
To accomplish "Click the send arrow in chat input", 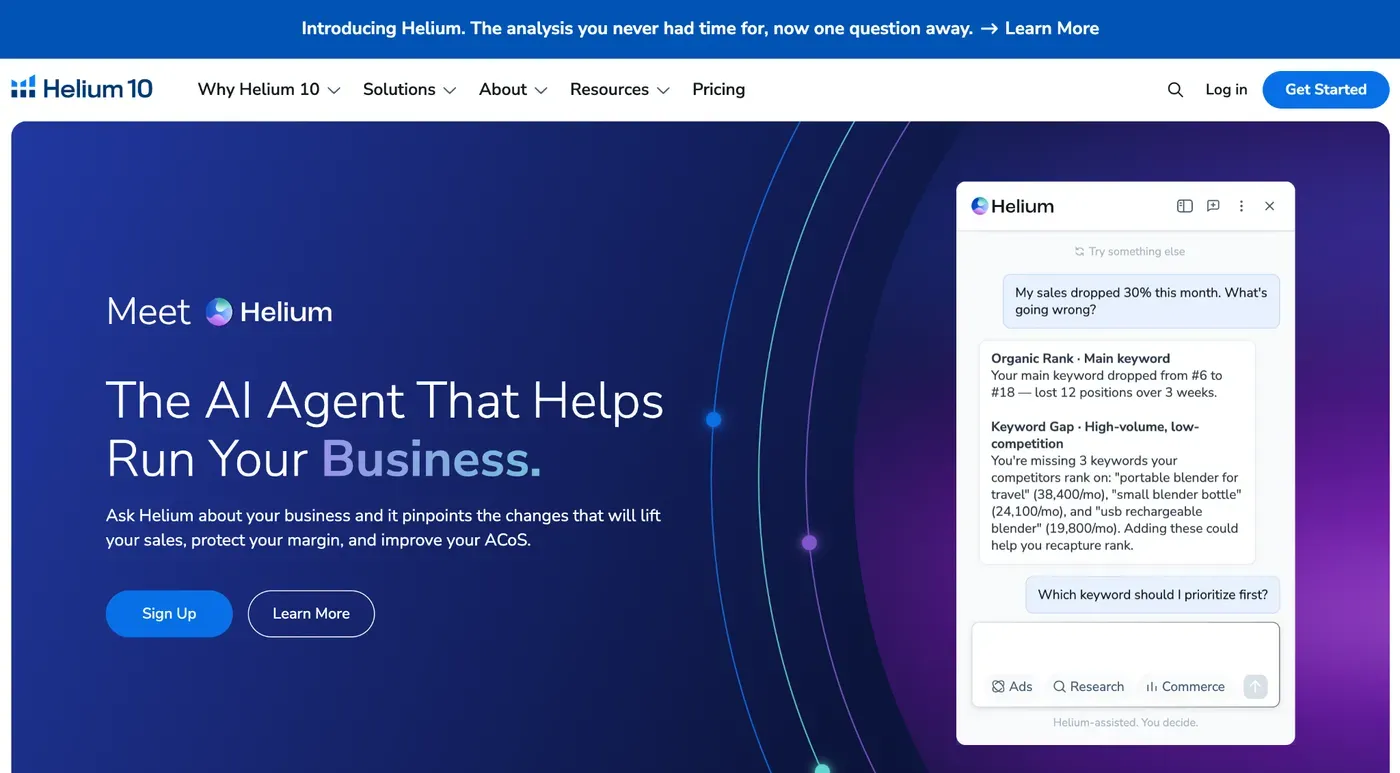I will tap(1255, 686).
